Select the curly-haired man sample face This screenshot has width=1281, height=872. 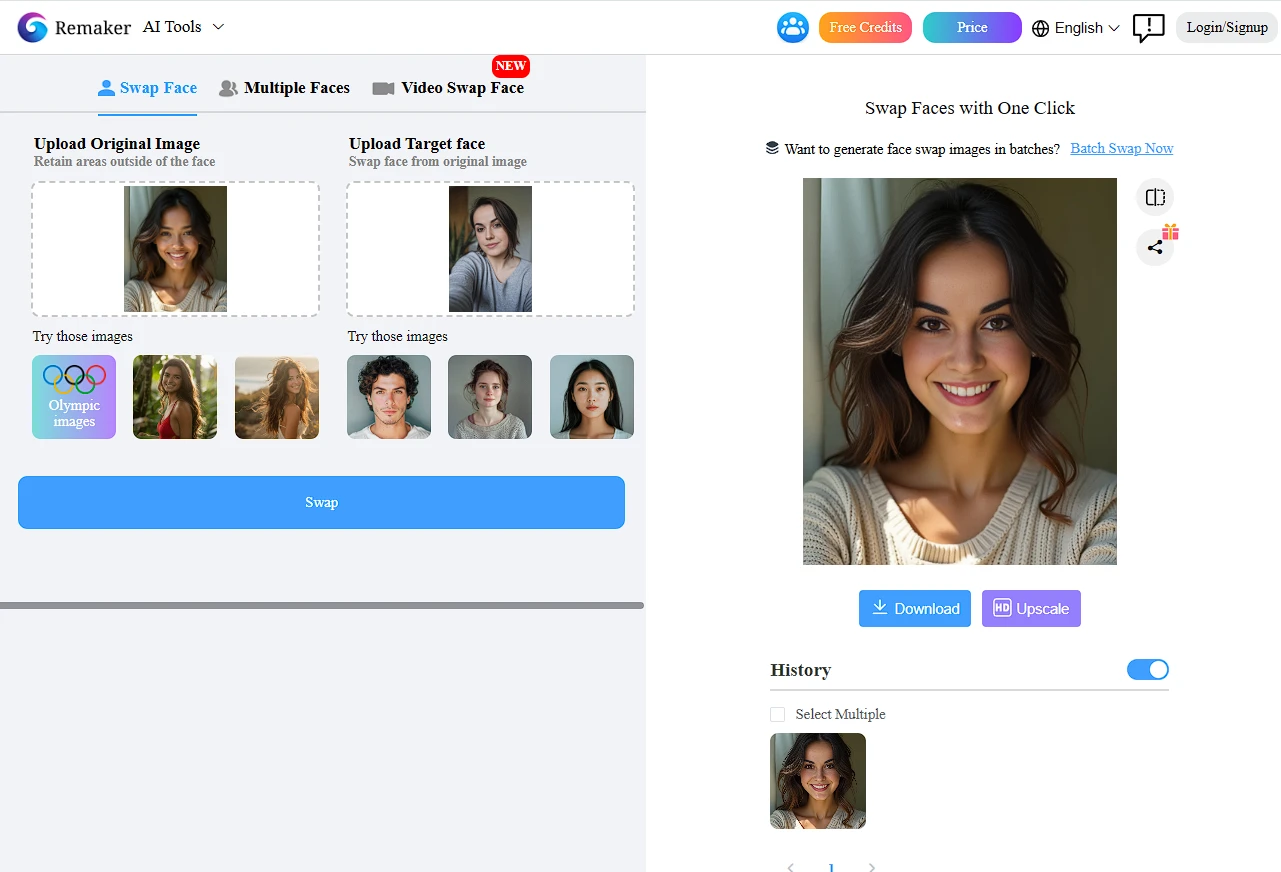tap(389, 397)
